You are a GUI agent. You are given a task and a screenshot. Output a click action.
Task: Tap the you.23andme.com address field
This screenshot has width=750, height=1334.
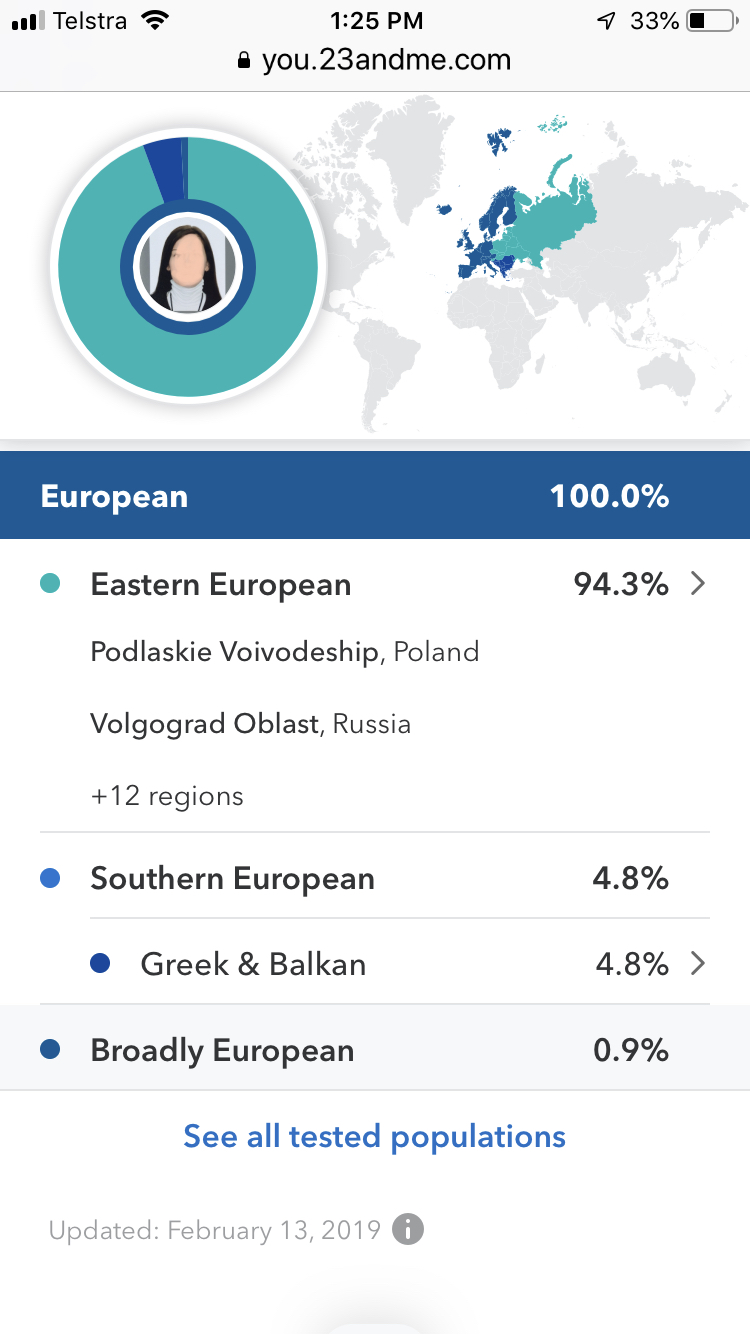(375, 61)
